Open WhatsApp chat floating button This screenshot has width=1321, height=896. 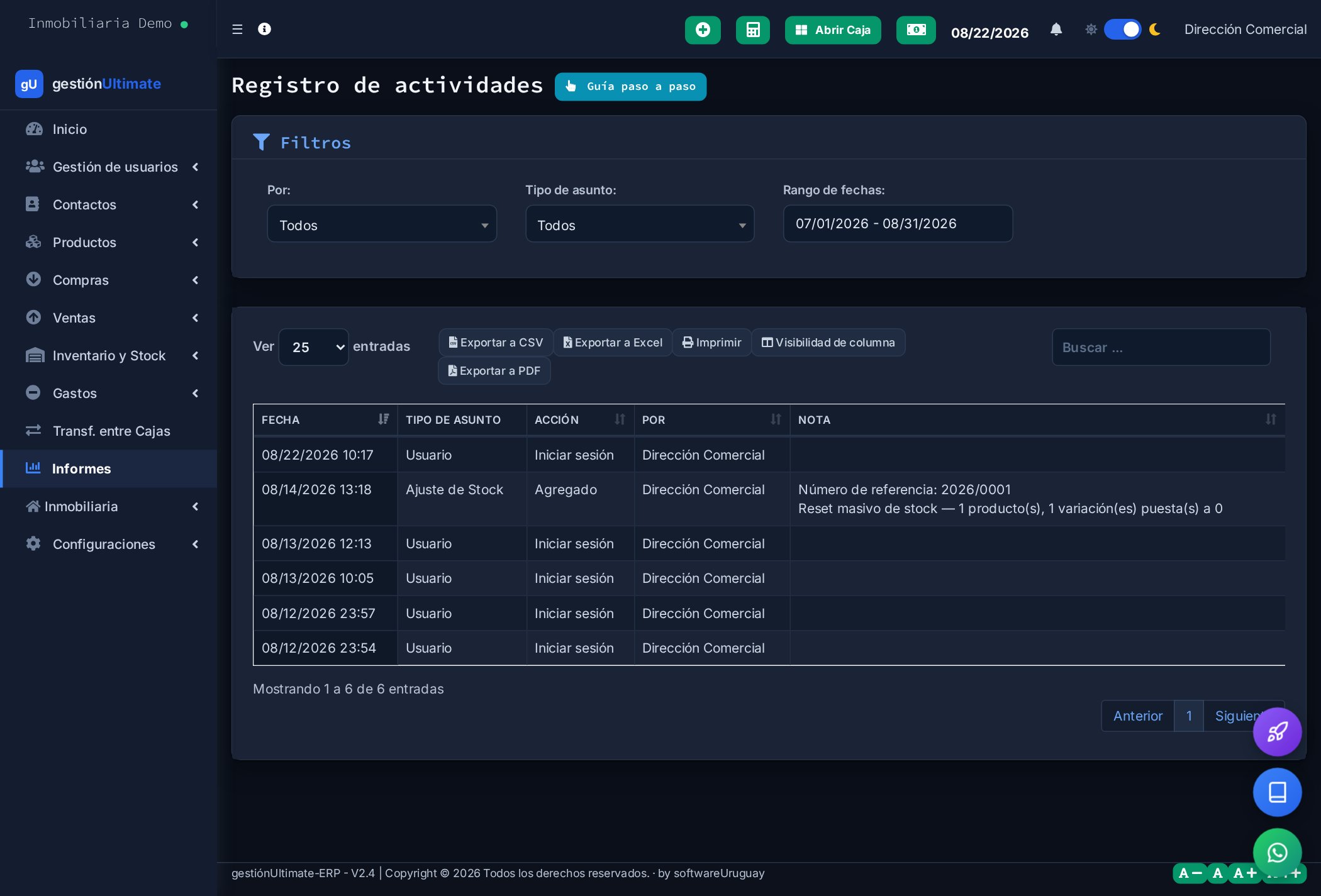click(x=1277, y=853)
